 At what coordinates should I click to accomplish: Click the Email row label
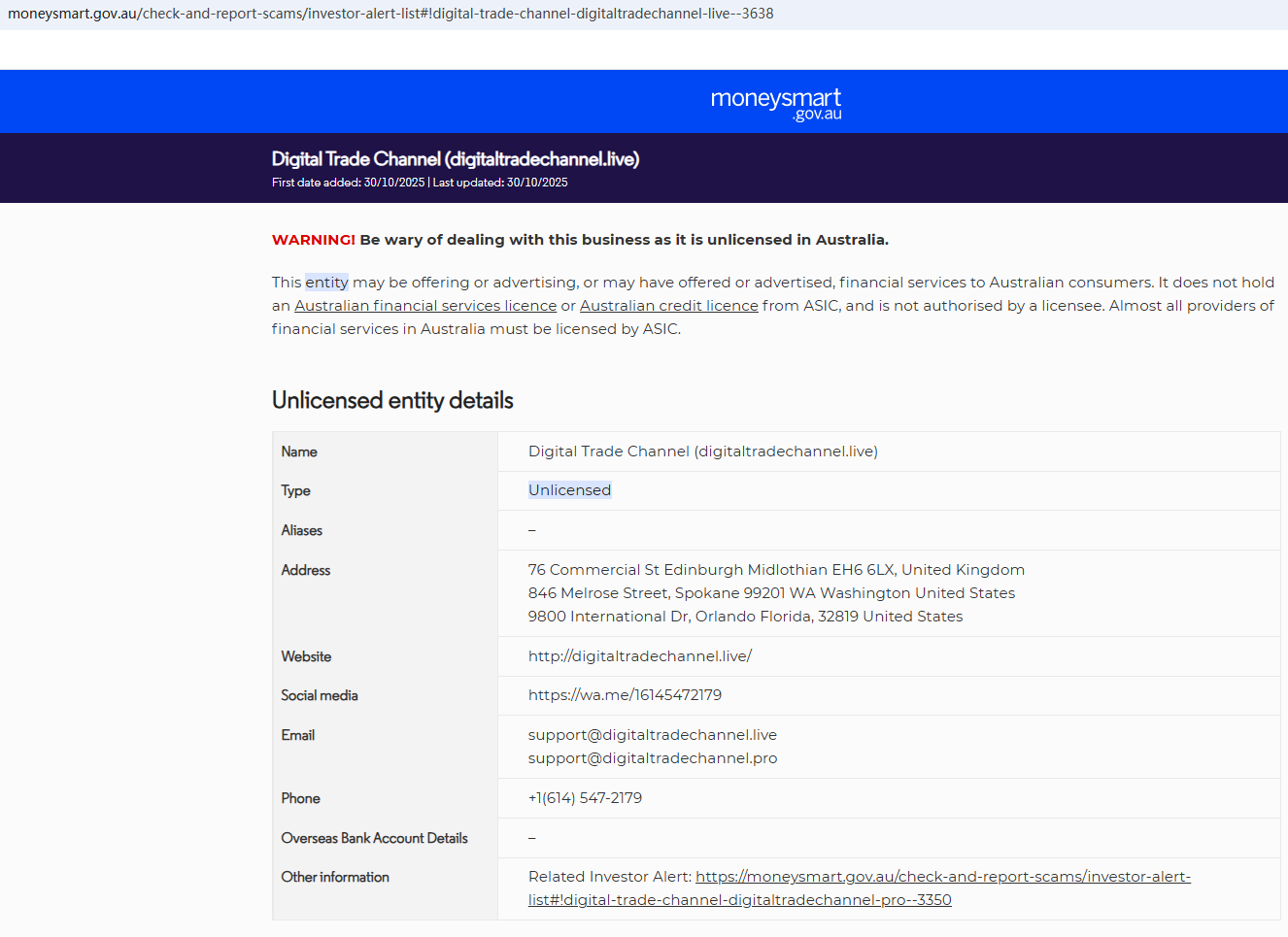(x=298, y=735)
